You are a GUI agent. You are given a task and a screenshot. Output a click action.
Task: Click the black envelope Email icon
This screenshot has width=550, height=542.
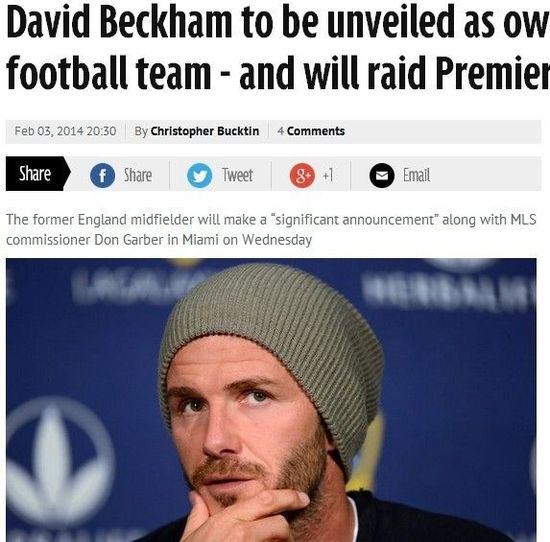(382, 175)
